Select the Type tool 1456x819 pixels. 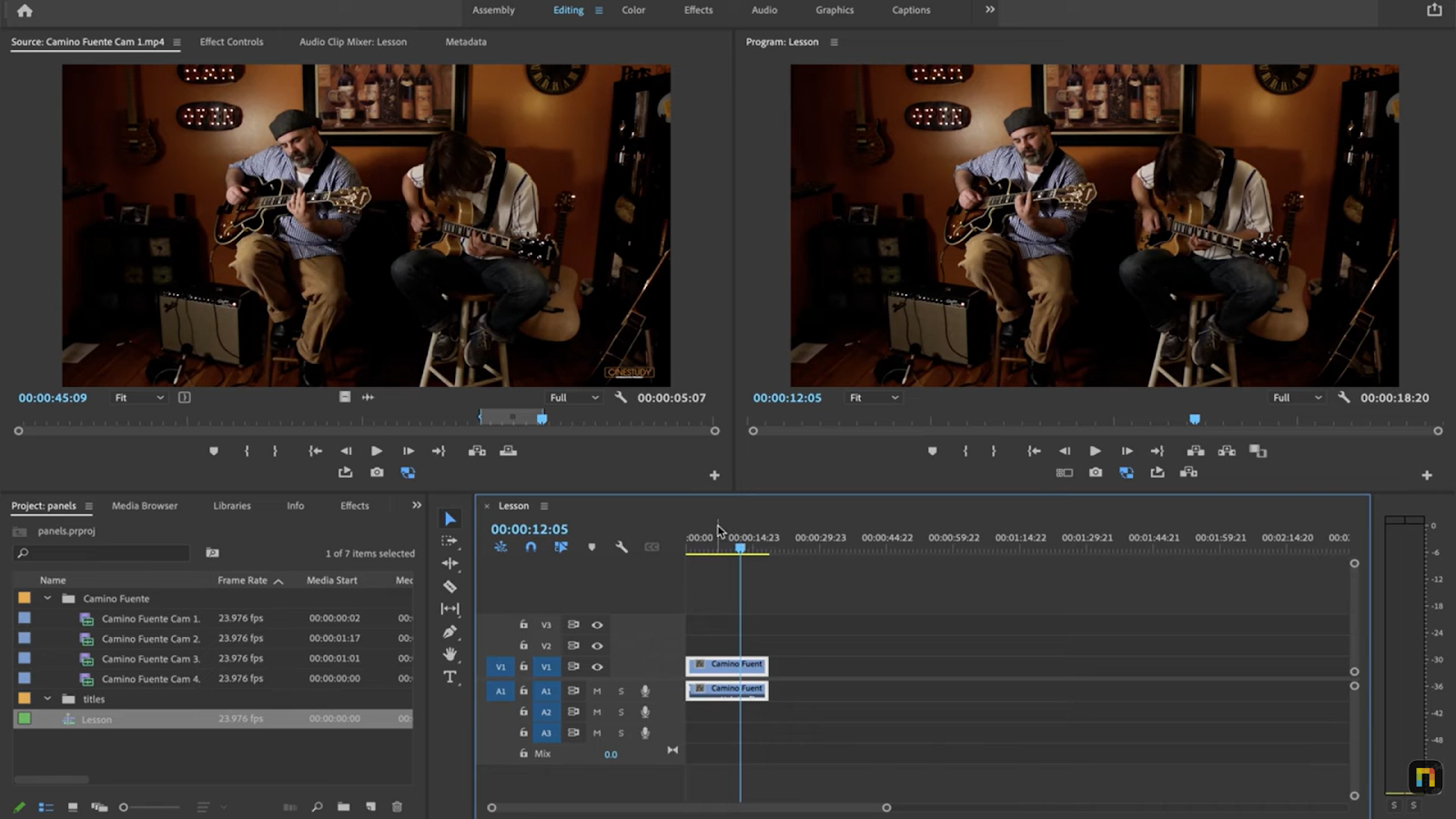(450, 677)
